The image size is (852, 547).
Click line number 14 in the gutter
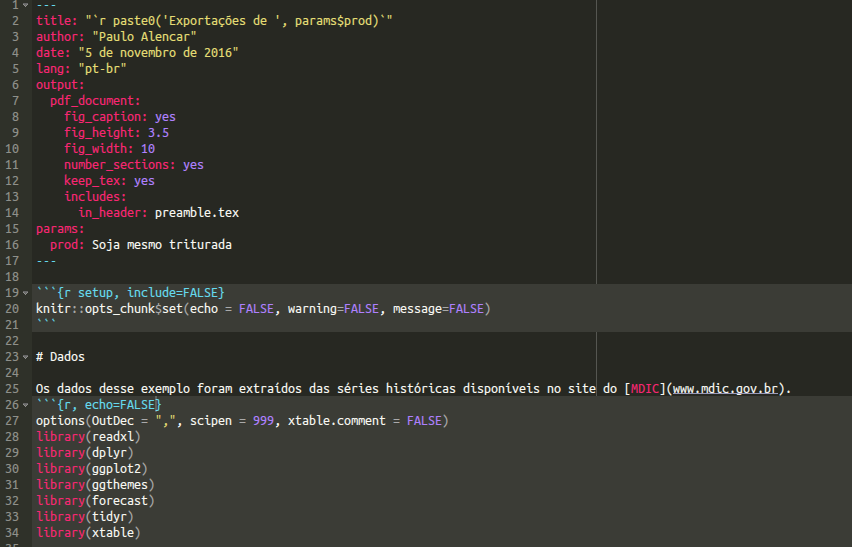click(x=12, y=213)
